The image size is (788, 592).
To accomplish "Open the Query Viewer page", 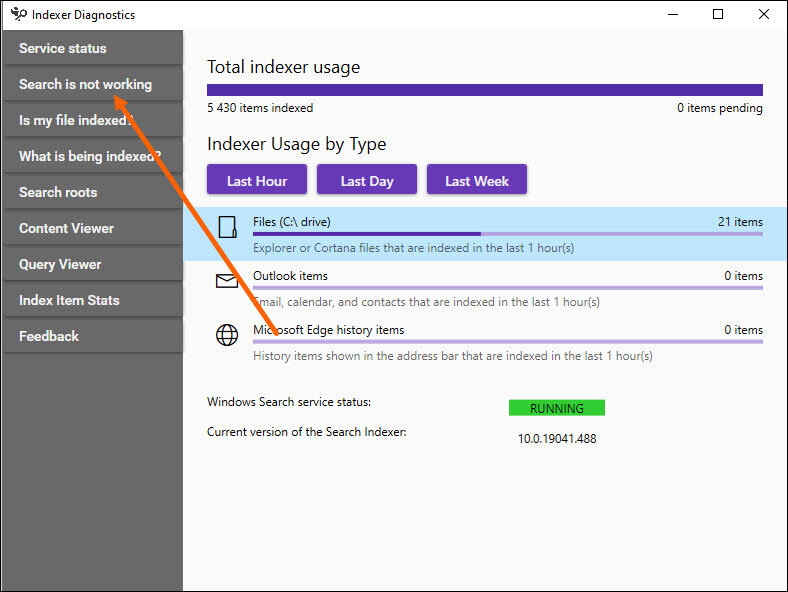I will pyautogui.click(x=93, y=264).
